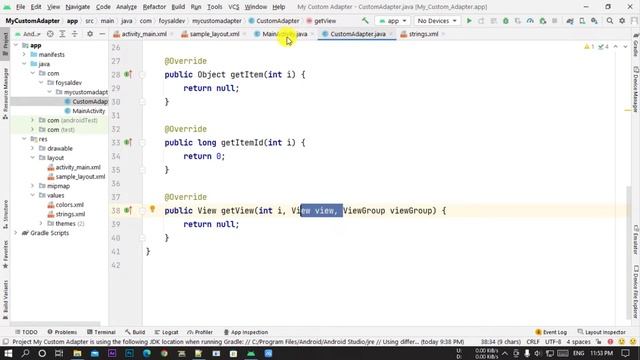
Task: Open the Layout Inspector
Action: pos(602,332)
